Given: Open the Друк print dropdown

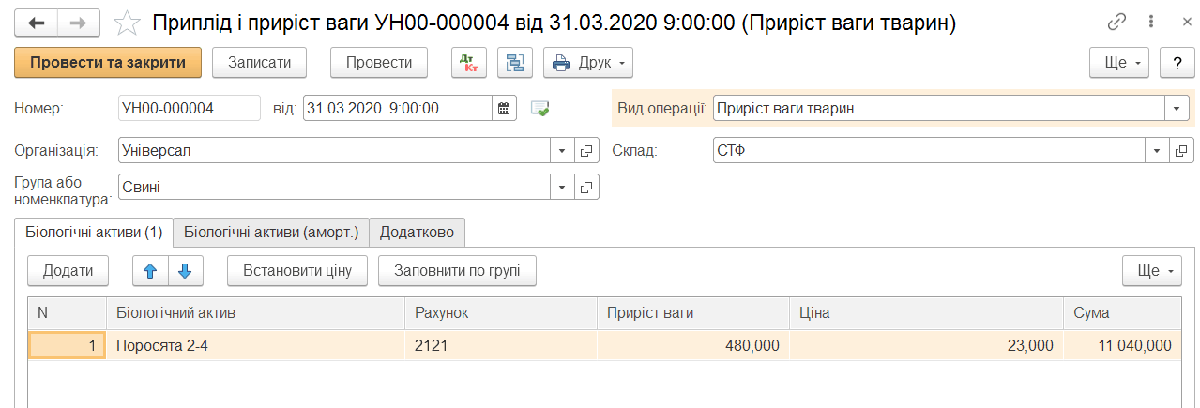Looking at the screenshot, I should [588, 62].
